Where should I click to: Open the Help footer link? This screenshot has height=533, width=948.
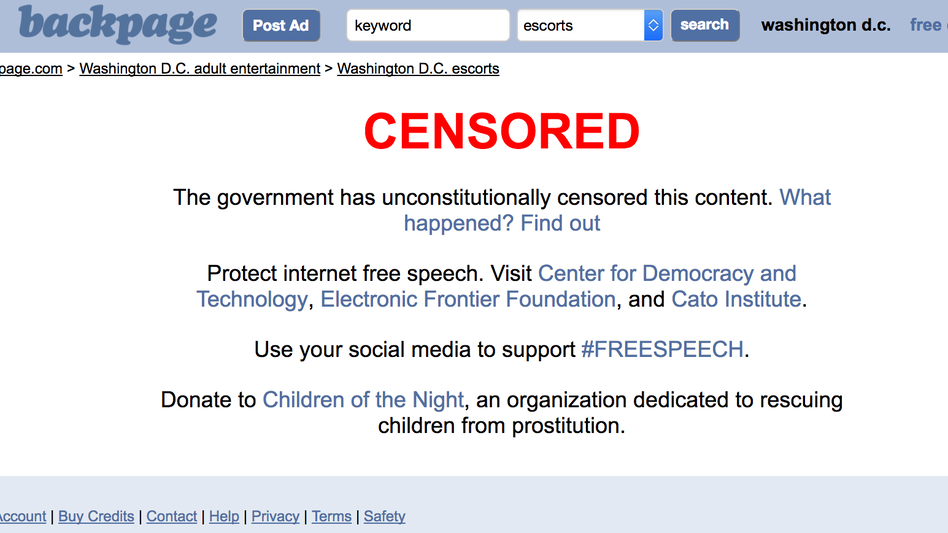click(224, 516)
